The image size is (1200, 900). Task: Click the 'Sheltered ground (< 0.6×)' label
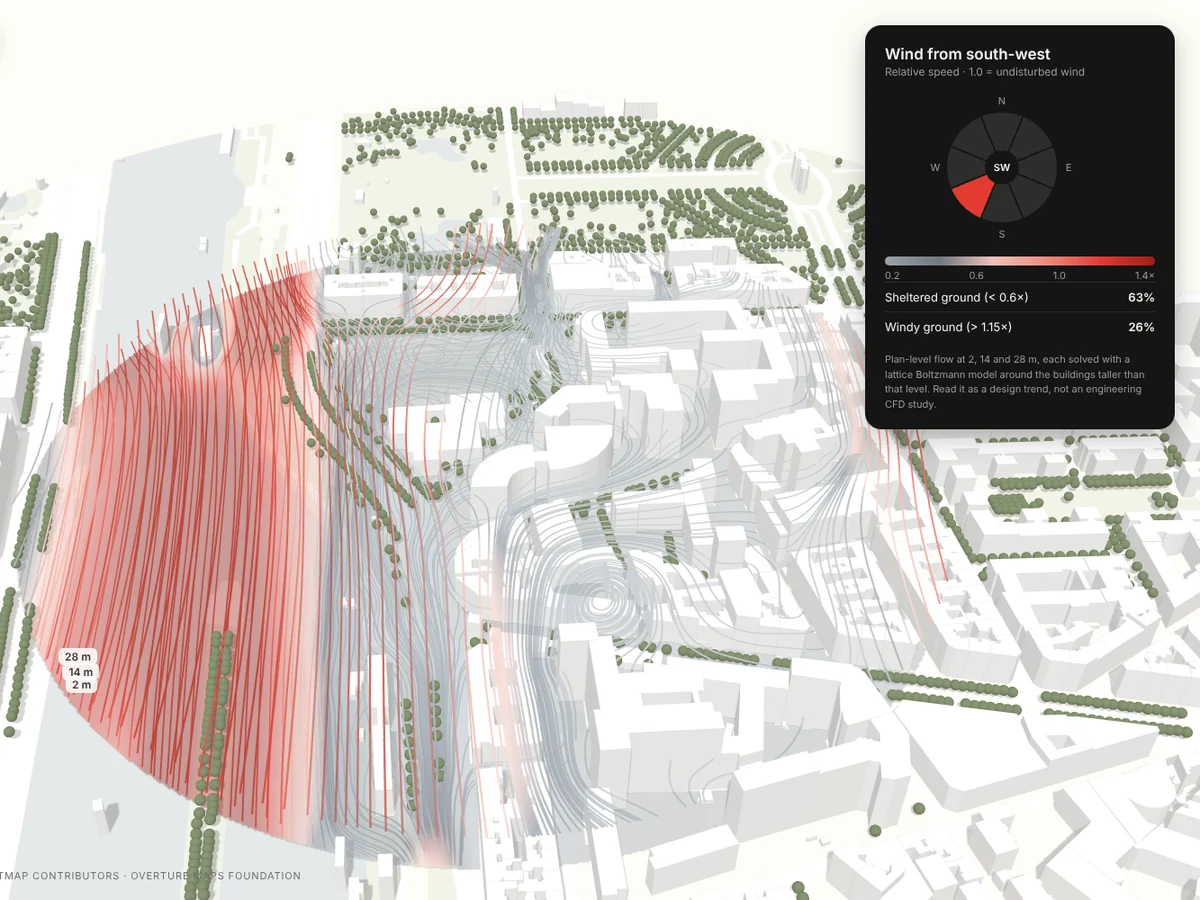(957, 298)
